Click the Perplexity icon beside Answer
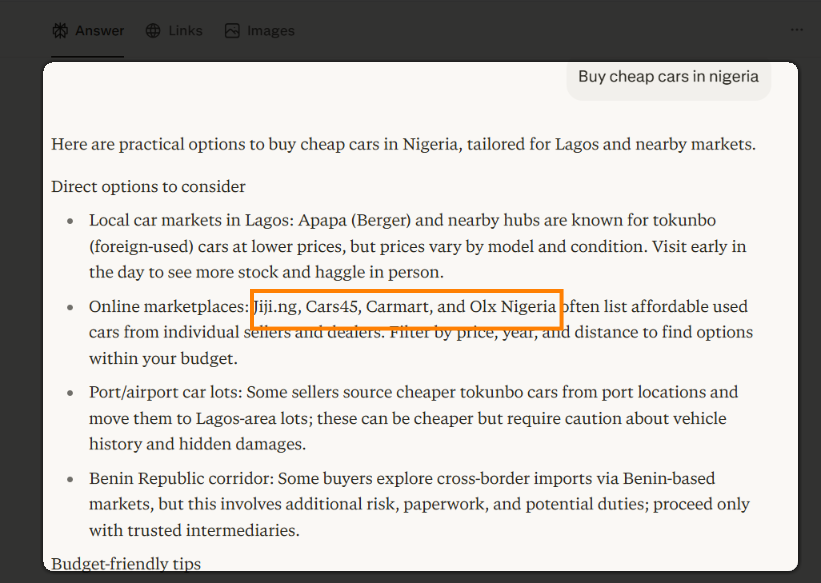Image resolution: width=821 pixels, height=583 pixels. click(x=60, y=31)
